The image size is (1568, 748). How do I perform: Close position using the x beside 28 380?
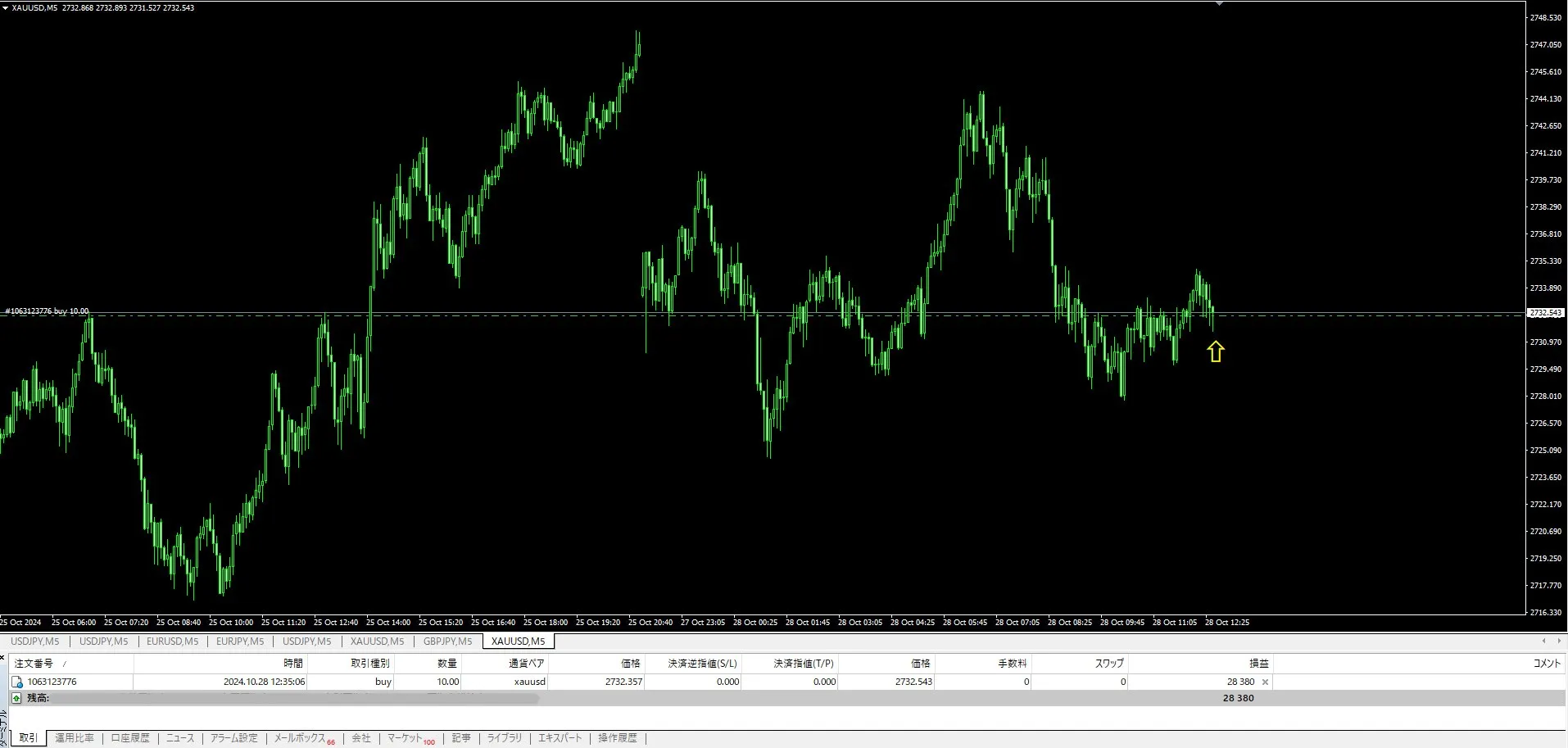click(x=1265, y=682)
